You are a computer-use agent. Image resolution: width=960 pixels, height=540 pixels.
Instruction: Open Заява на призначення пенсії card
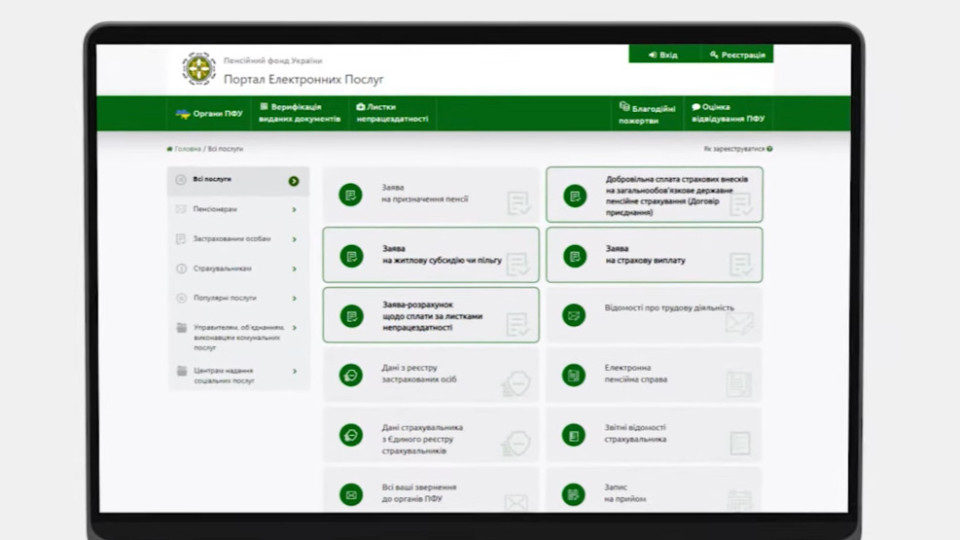coord(430,195)
